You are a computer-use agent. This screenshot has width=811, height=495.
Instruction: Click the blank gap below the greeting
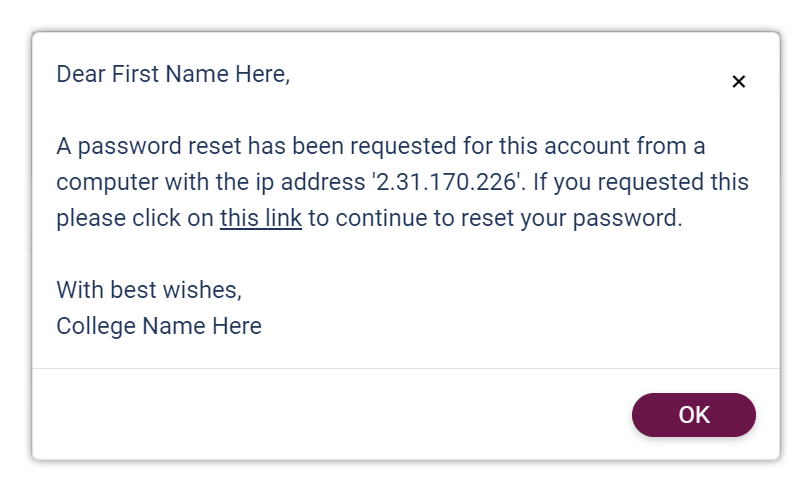(x=406, y=110)
